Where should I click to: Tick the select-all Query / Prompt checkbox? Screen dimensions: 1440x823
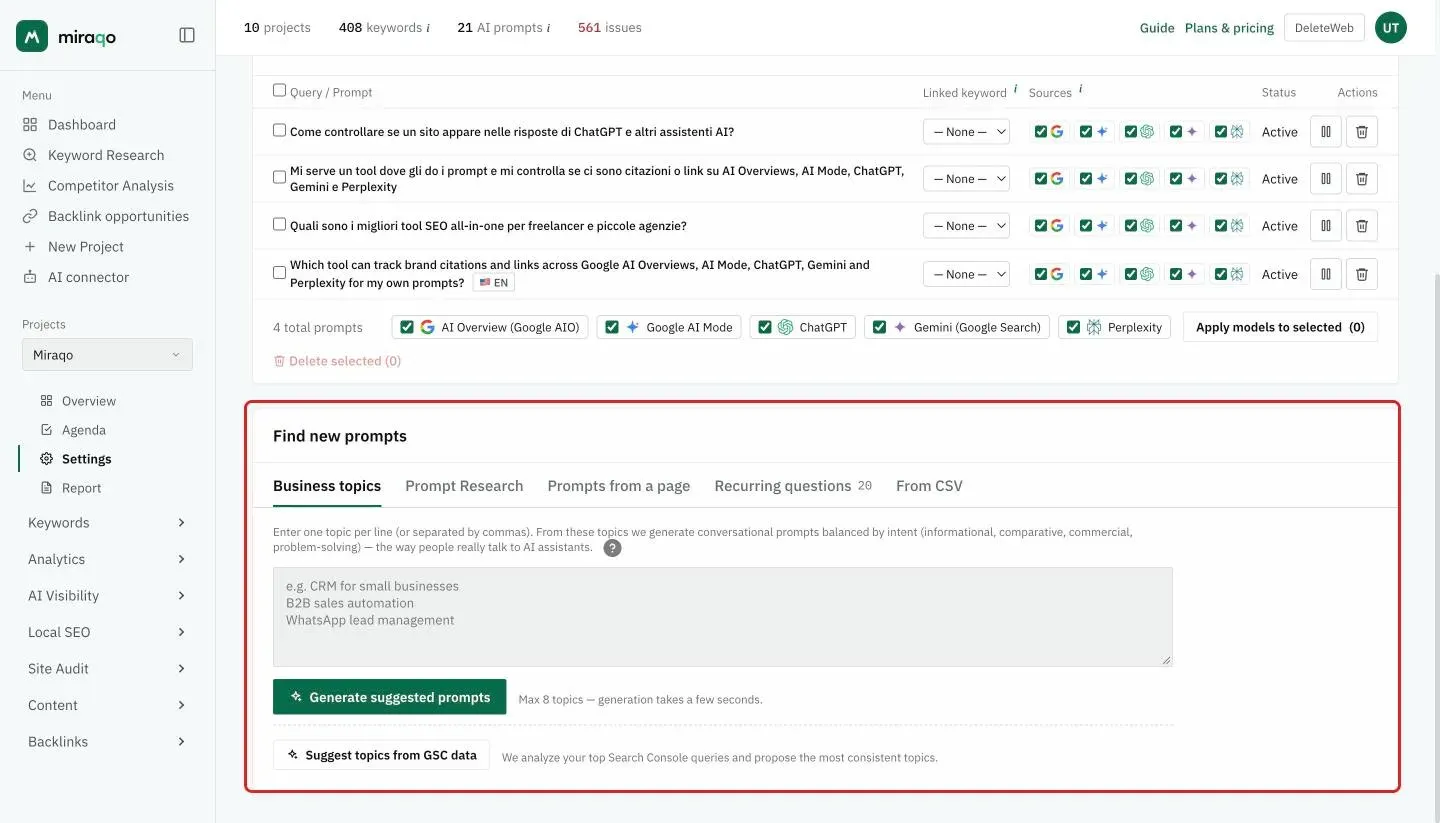279,90
